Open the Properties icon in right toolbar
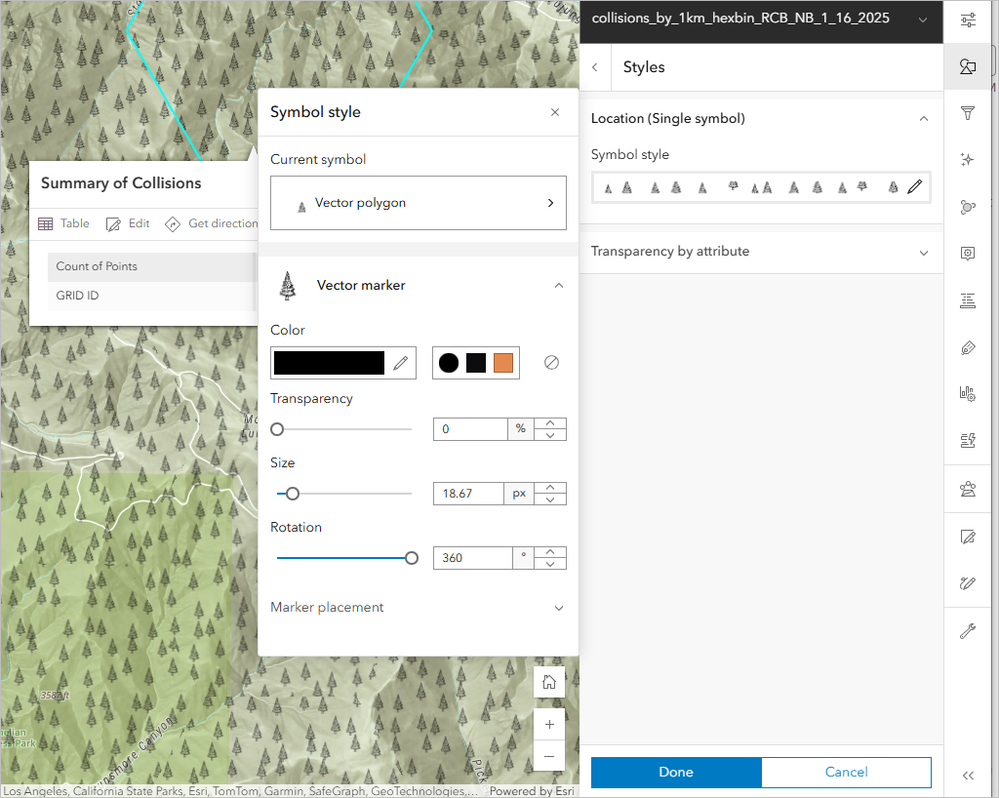The width and height of the screenshot is (999, 798). (x=968, y=20)
